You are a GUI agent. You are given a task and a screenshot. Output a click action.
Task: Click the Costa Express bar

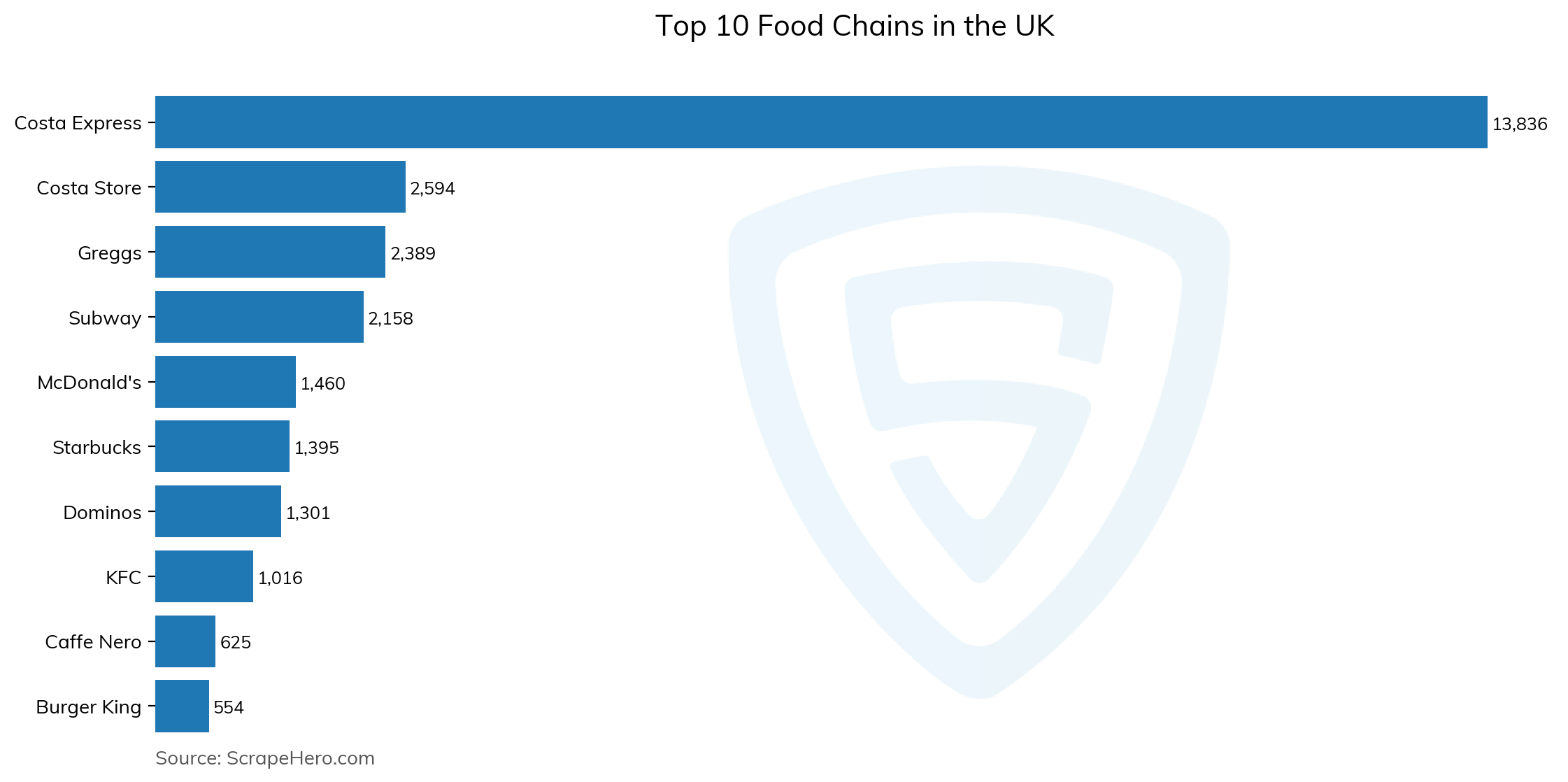click(x=821, y=122)
